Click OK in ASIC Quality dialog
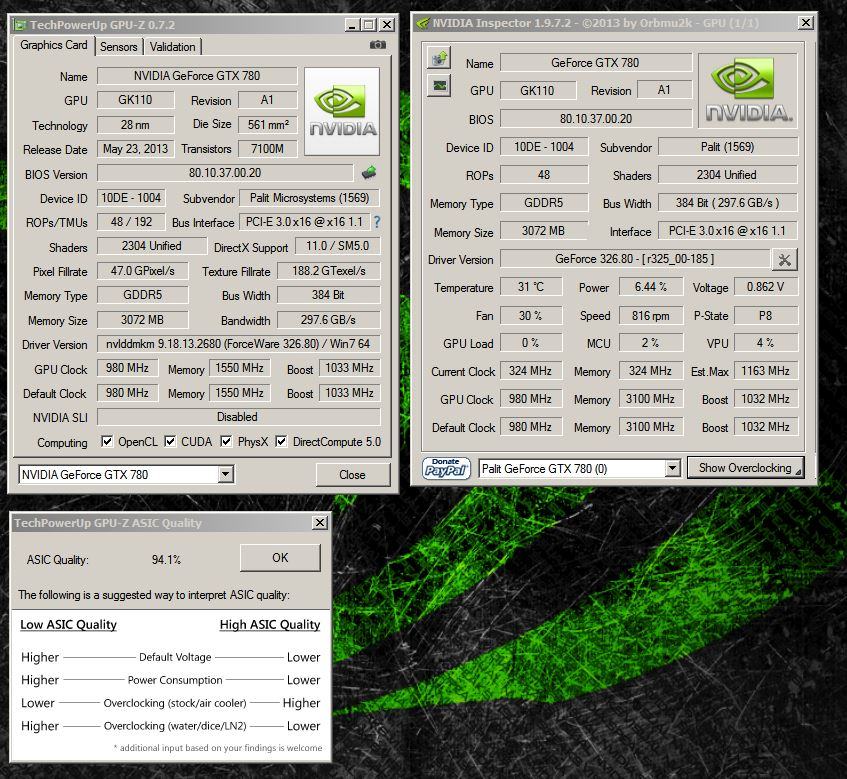The height and width of the screenshot is (779, 847). [280, 558]
